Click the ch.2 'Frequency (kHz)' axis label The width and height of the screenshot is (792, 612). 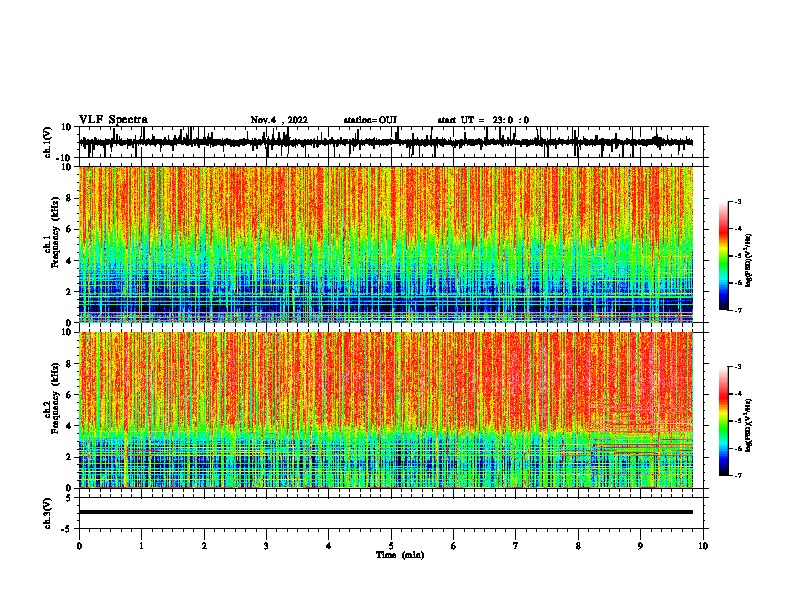tap(55, 398)
